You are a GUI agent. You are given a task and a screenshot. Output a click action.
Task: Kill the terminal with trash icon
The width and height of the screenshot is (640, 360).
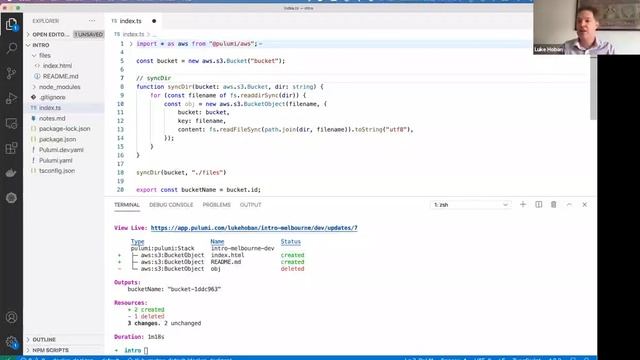(x=553, y=204)
